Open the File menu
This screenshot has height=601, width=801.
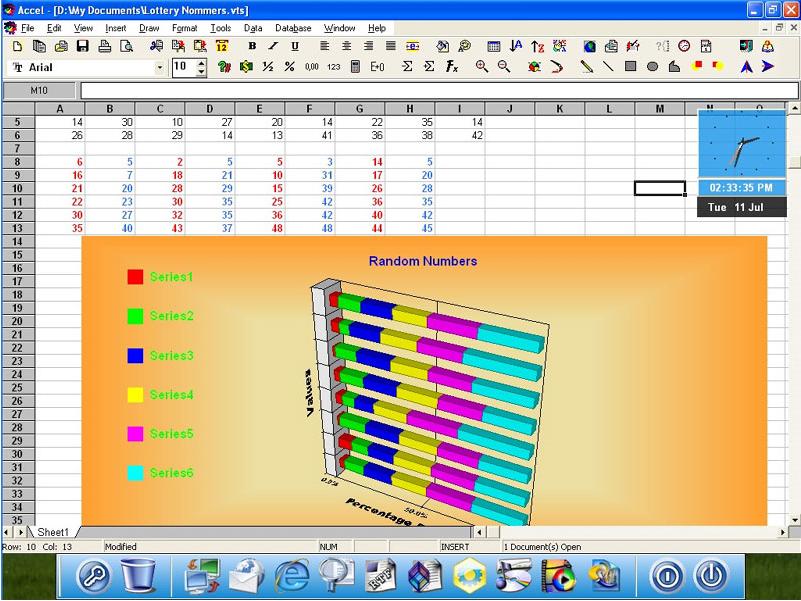point(27,28)
